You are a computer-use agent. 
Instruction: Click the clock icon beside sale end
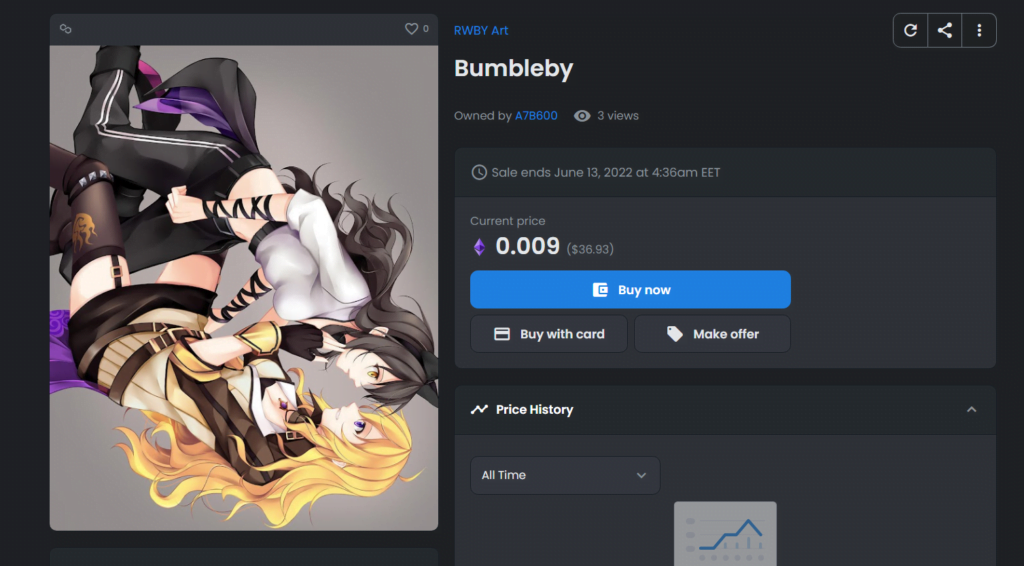tap(479, 172)
